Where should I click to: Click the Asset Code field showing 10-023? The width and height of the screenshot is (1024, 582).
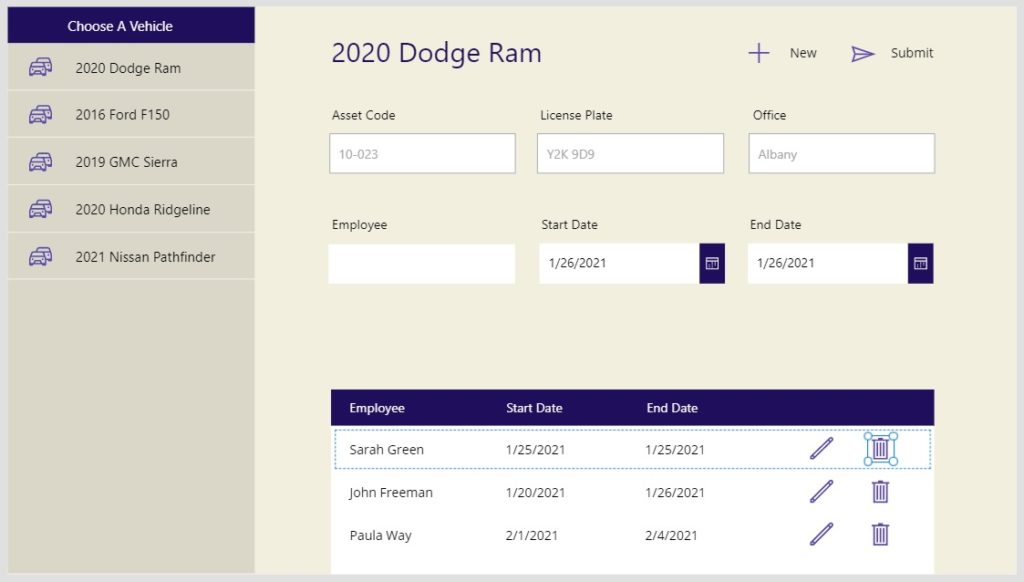tap(423, 154)
